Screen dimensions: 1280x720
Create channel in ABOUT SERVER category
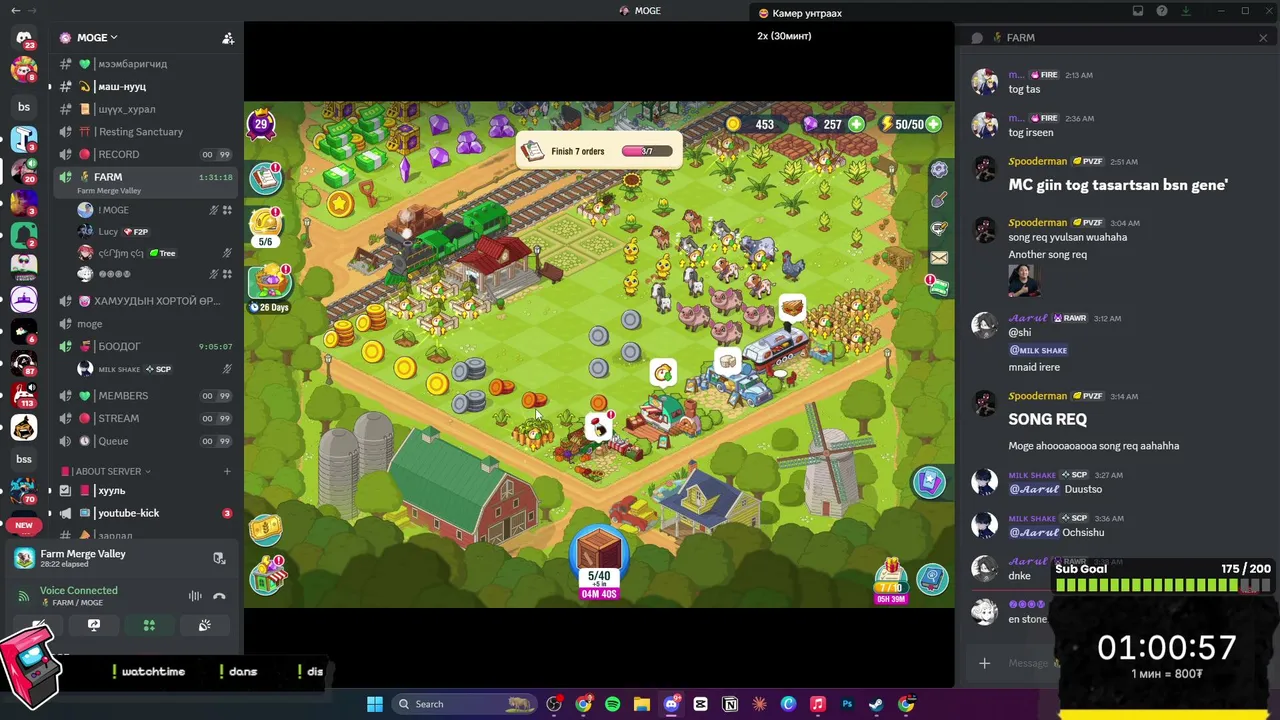227,471
